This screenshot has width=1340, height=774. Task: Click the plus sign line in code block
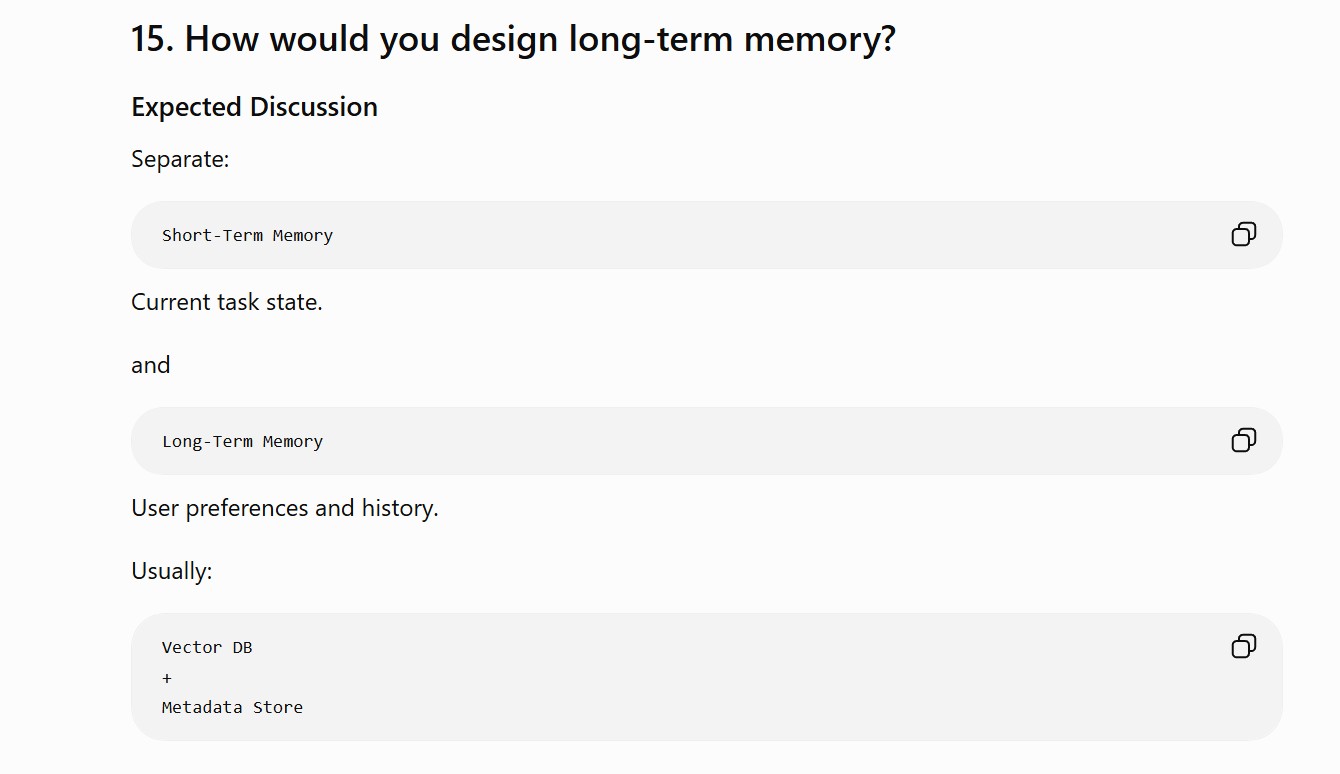tap(167, 678)
